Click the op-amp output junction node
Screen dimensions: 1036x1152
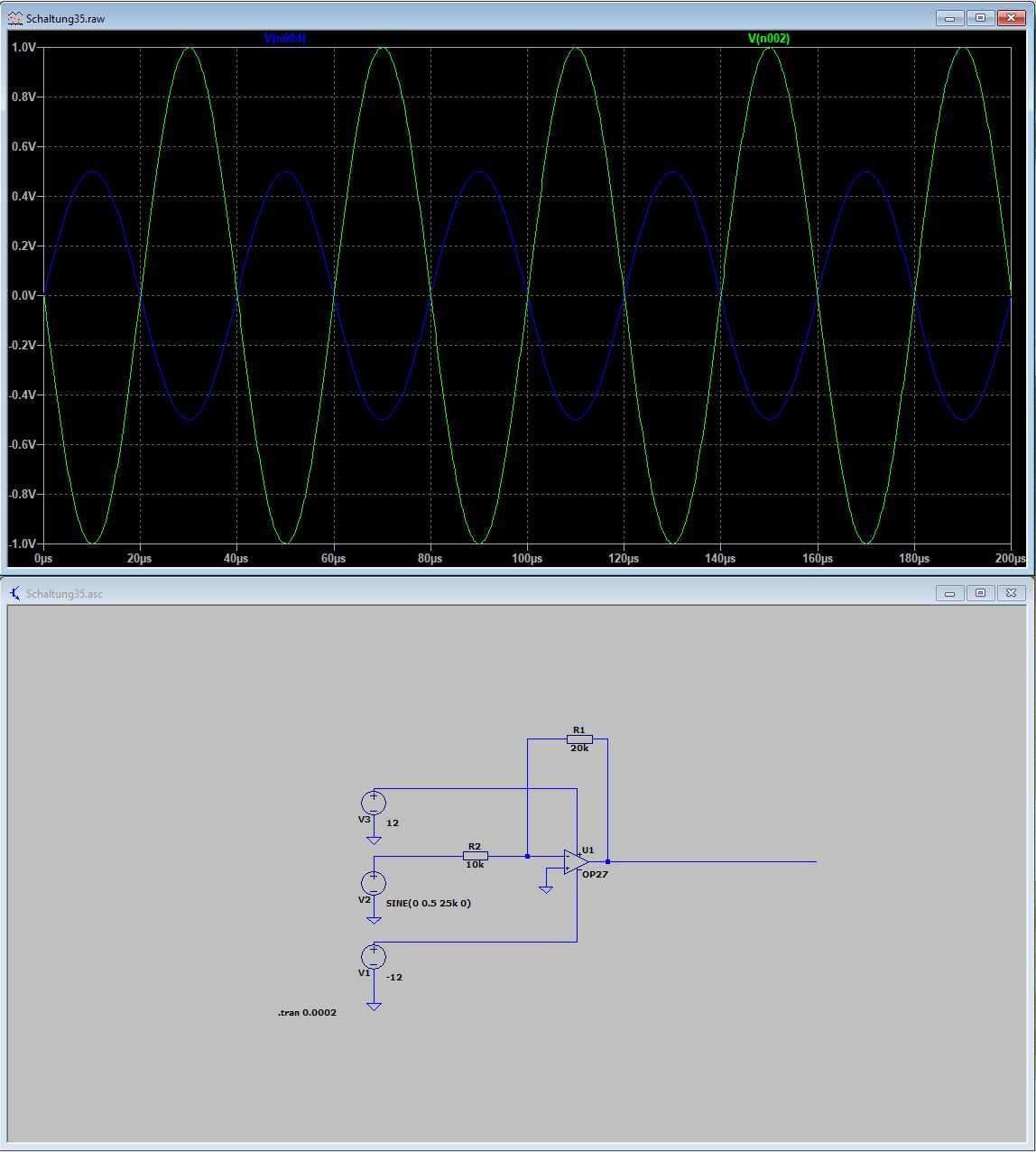607,861
